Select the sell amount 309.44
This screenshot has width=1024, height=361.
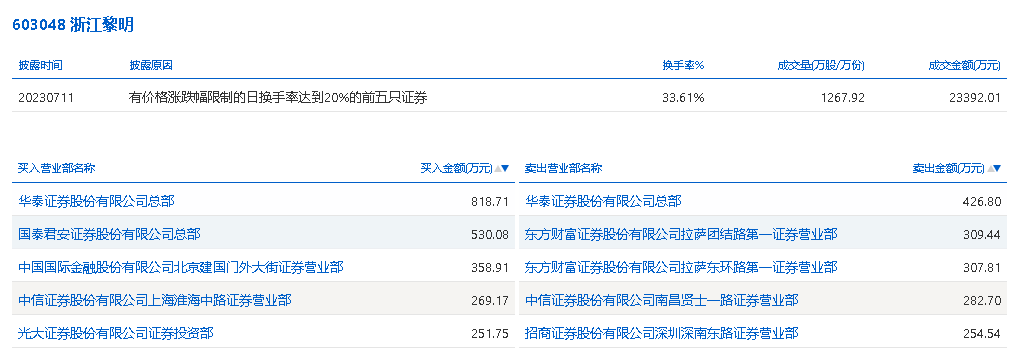[982, 234]
